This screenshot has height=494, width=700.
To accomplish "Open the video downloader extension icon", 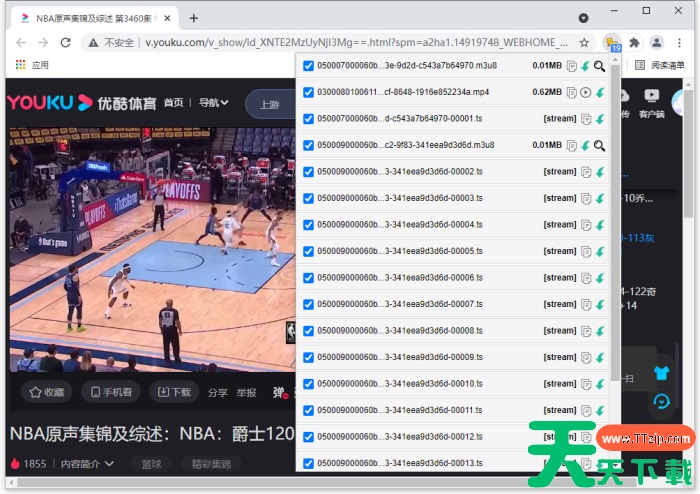I will [611, 42].
